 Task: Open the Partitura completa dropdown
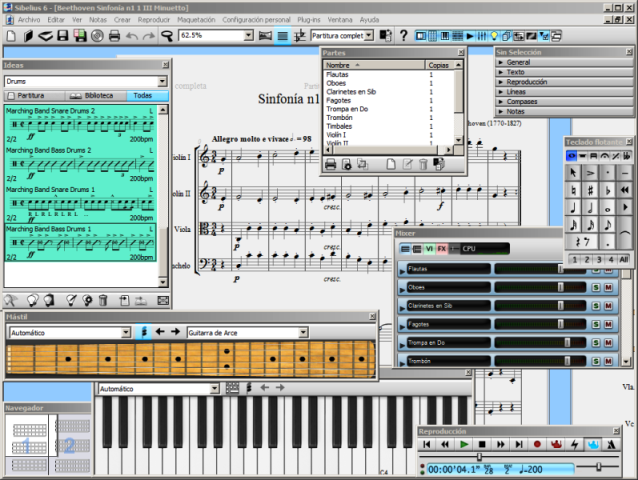(369, 36)
